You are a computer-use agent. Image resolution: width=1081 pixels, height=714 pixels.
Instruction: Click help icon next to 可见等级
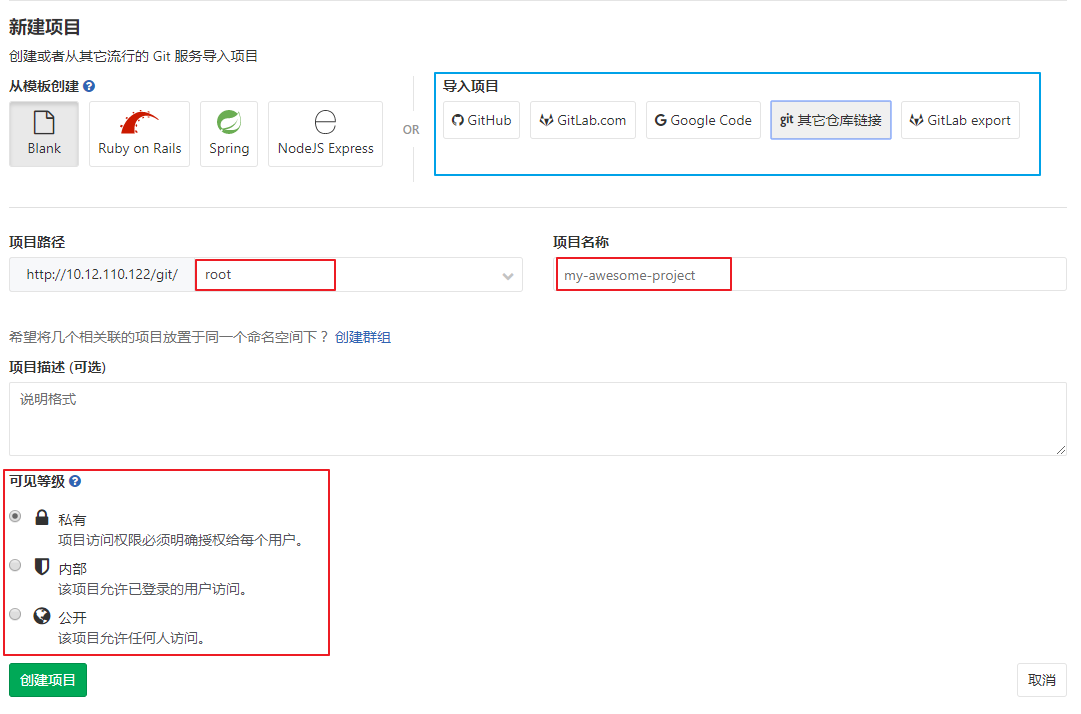click(x=75, y=482)
